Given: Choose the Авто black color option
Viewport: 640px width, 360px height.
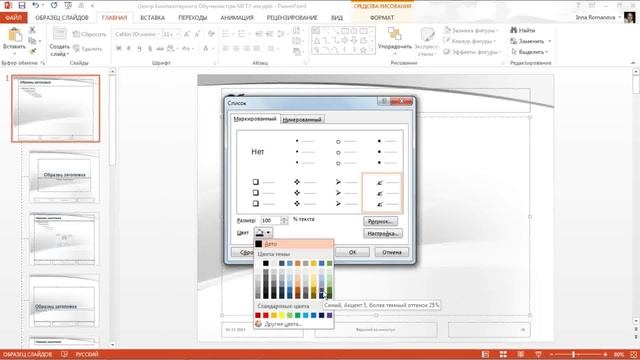Looking at the screenshot, I should click(293, 244).
